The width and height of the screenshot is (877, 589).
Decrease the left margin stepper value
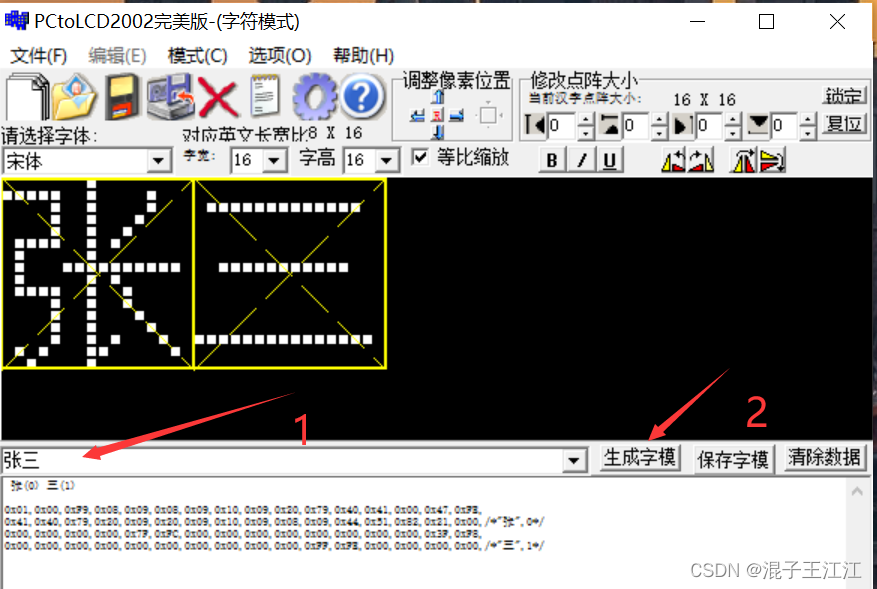585,132
